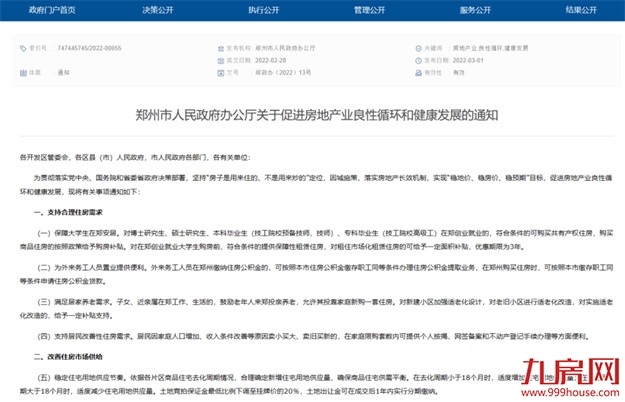The image size is (625, 402).
Task: Click heading 一、支持合理住房需求
Action: pos(68,212)
